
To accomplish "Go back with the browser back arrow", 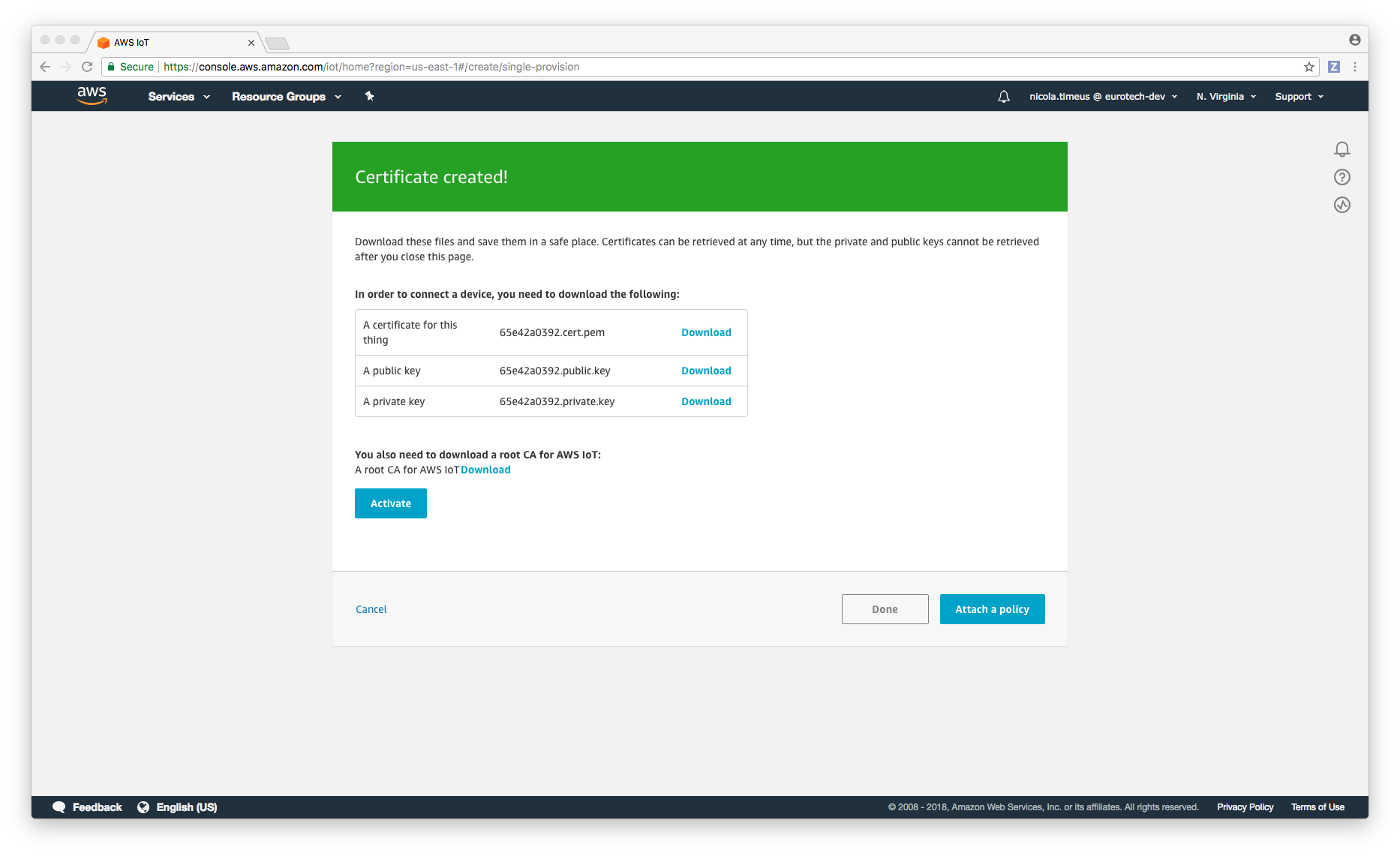I will (45, 67).
